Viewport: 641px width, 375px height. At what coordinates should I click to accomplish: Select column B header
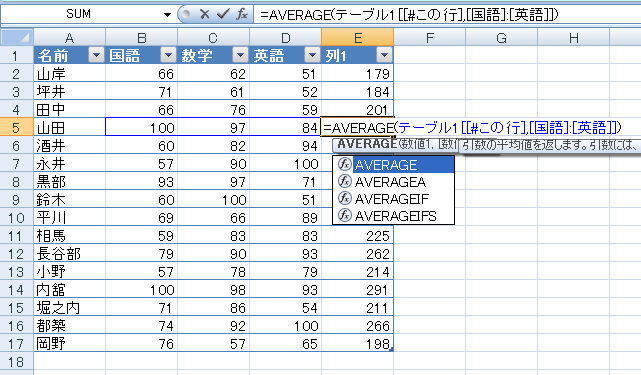141,38
